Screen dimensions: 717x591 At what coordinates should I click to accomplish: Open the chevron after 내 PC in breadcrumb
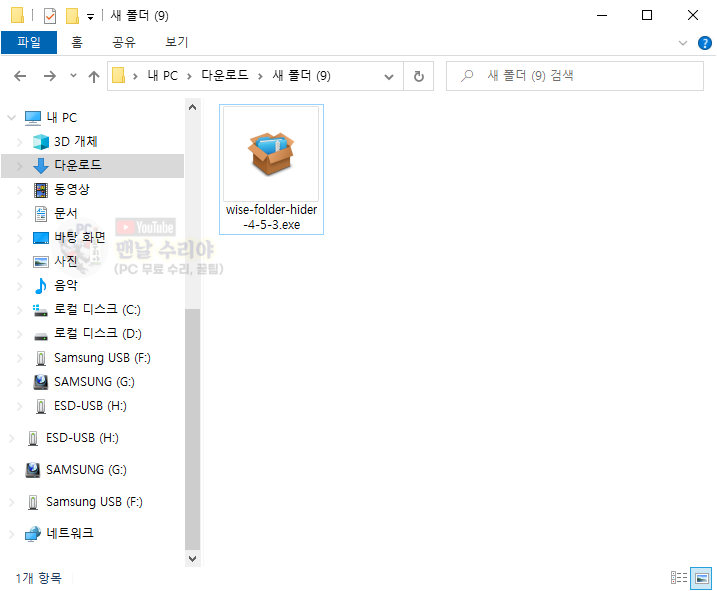(189, 76)
